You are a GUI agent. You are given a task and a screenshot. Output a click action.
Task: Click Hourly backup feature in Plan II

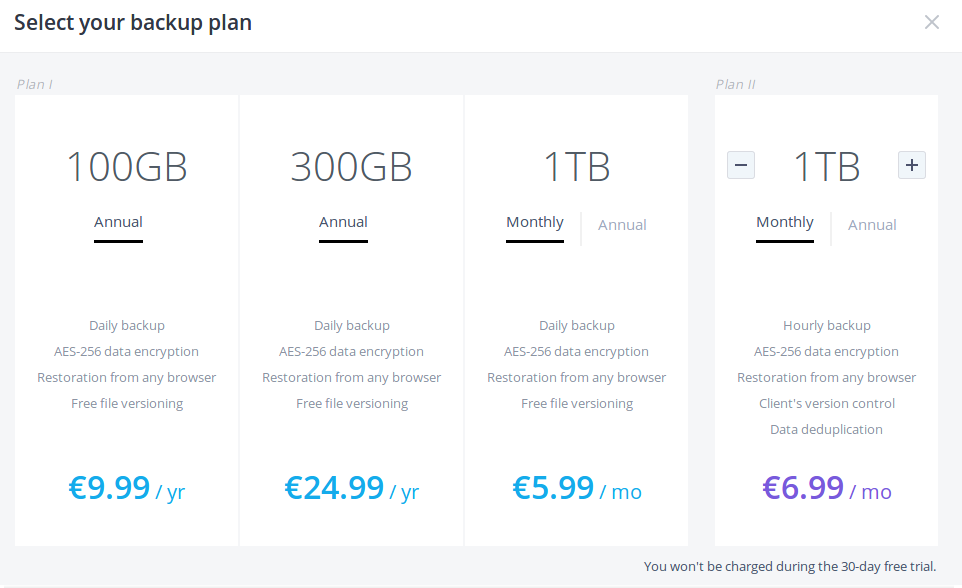pyautogui.click(x=826, y=325)
